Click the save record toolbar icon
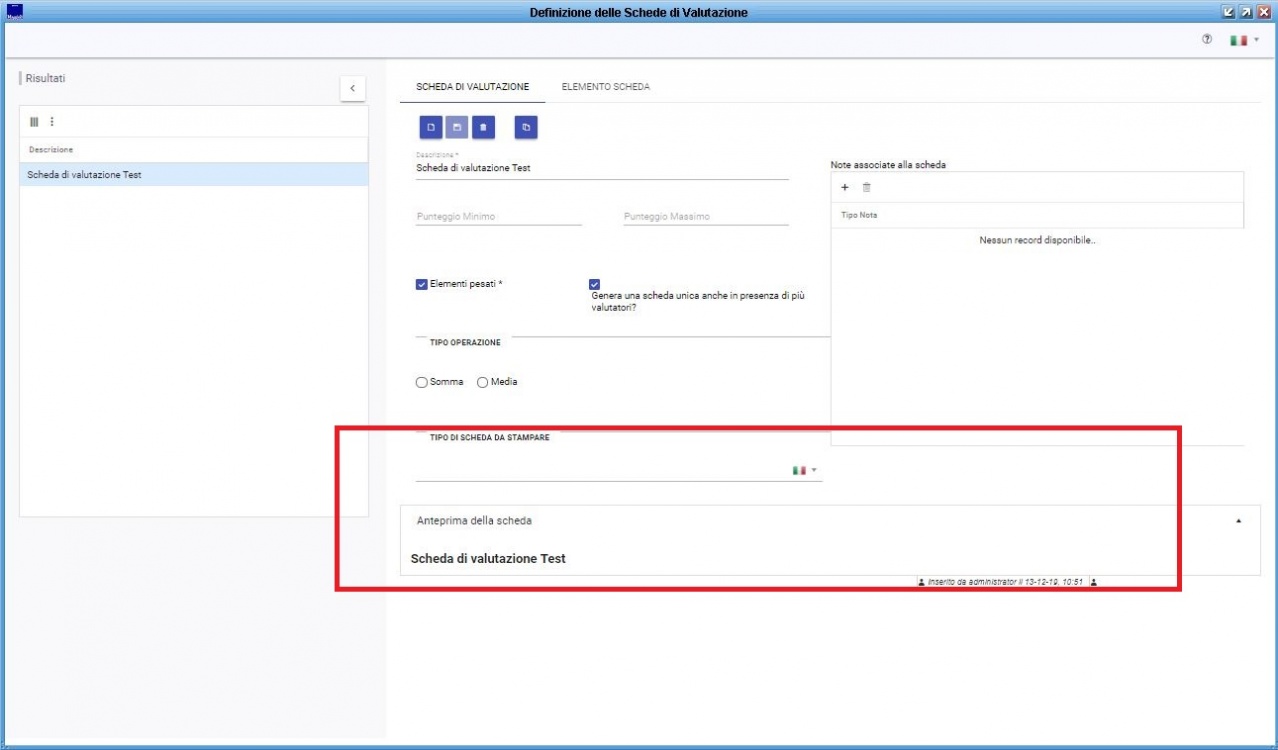 click(x=456, y=128)
